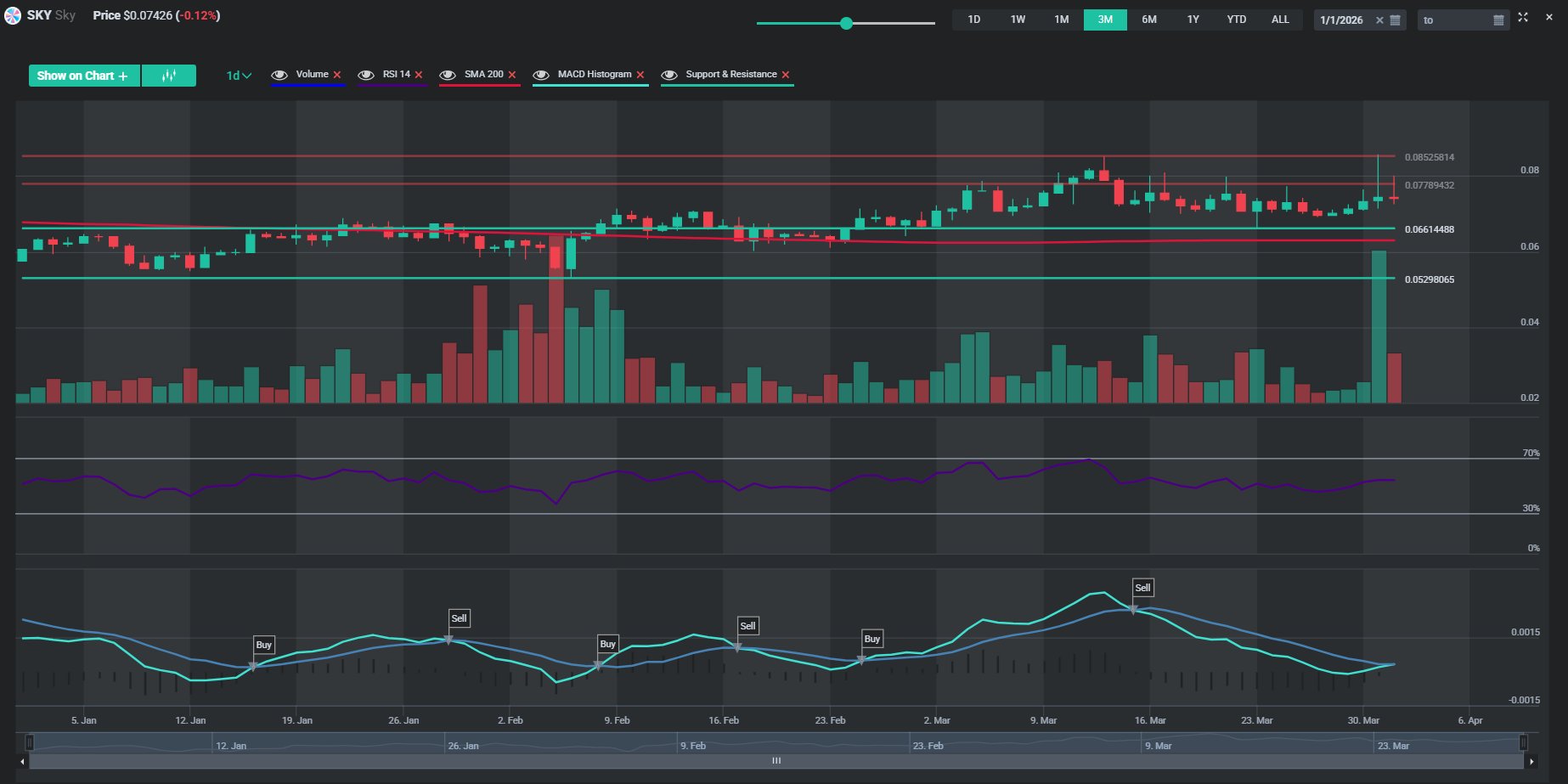Image resolution: width=1568 pixels, height=784 pixels.
Task: Click the 'to' end date field
Action: click(1454, 20)
